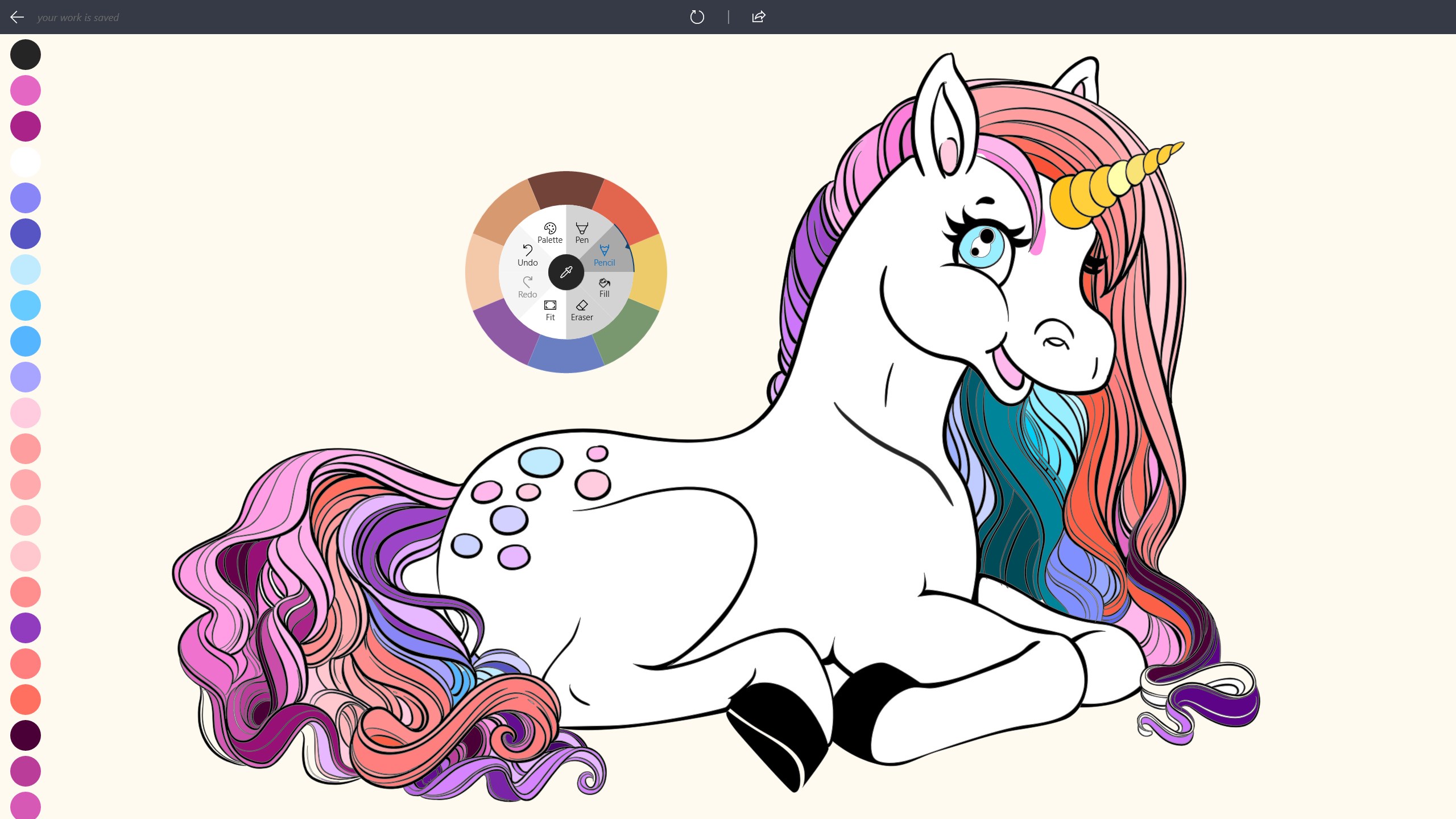
Task: Select the Pencil tool in radial menu
Action: click(x=604, y=255)
